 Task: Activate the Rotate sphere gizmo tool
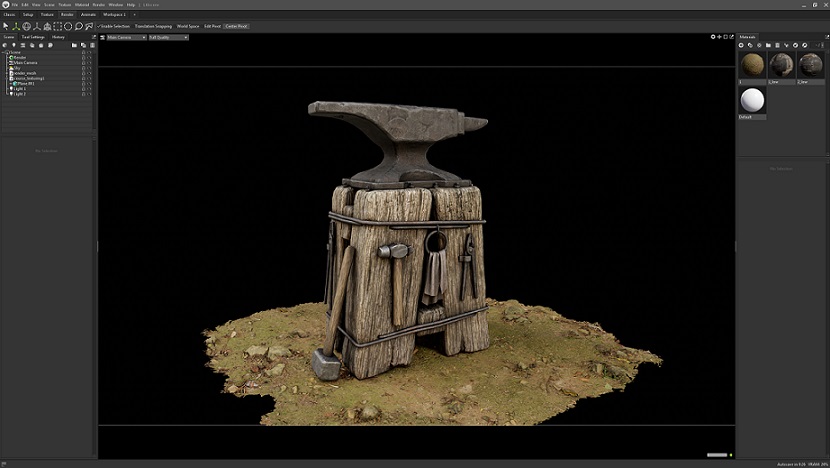26,26
